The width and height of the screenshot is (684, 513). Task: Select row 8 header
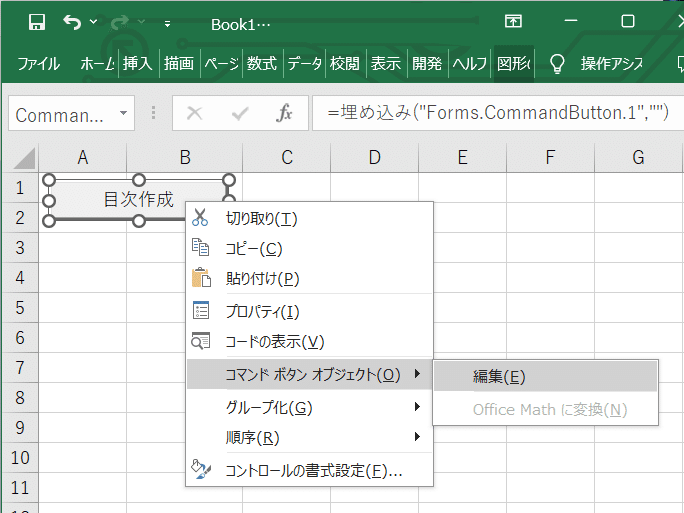(20, 398)
